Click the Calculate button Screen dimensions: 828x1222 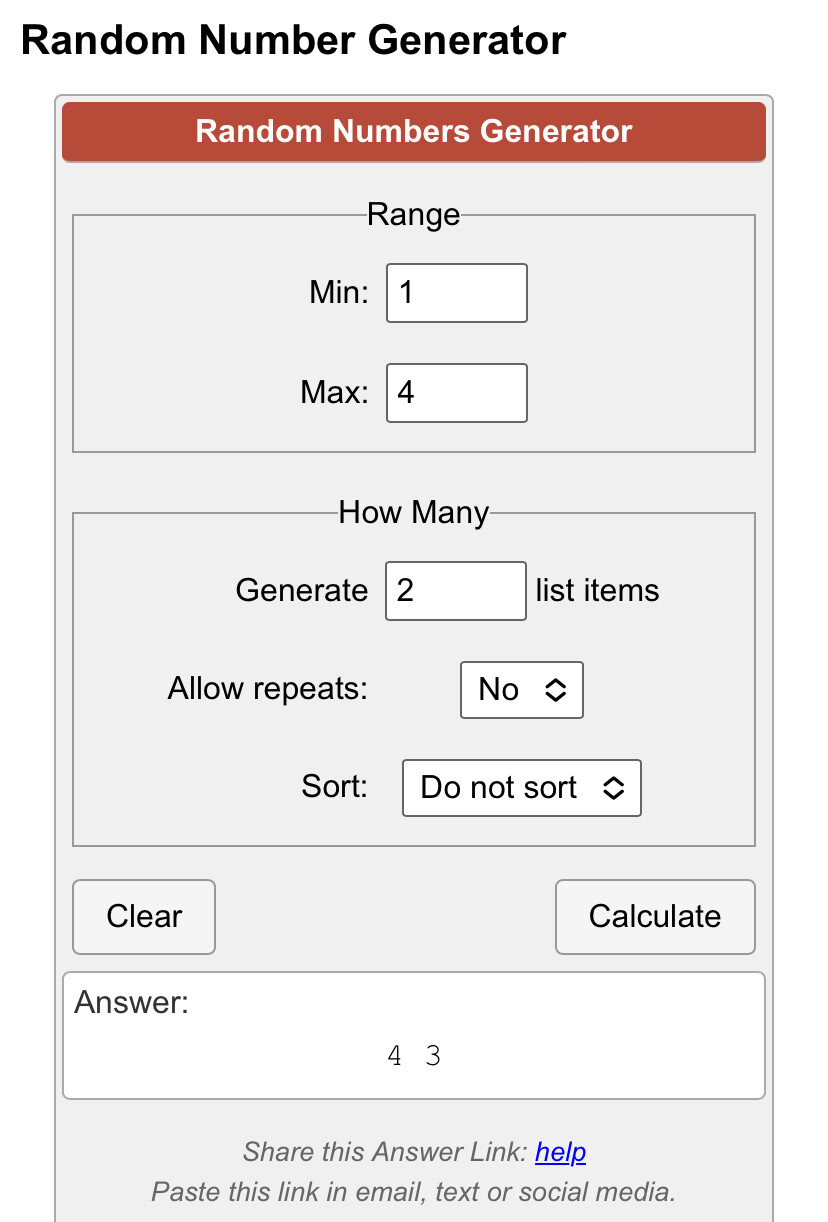pos(655,917)
